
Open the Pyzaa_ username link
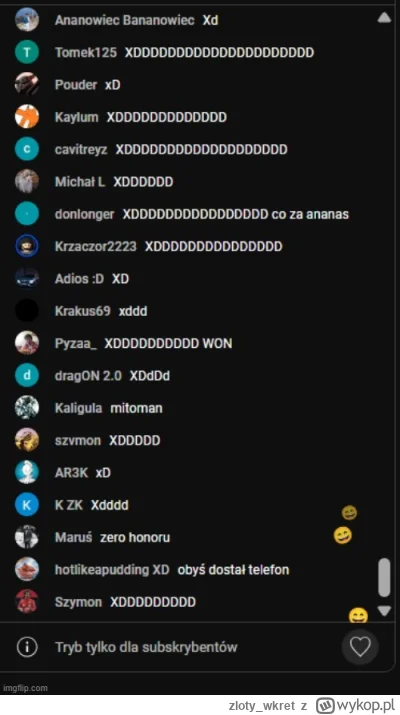pos(76,343)
